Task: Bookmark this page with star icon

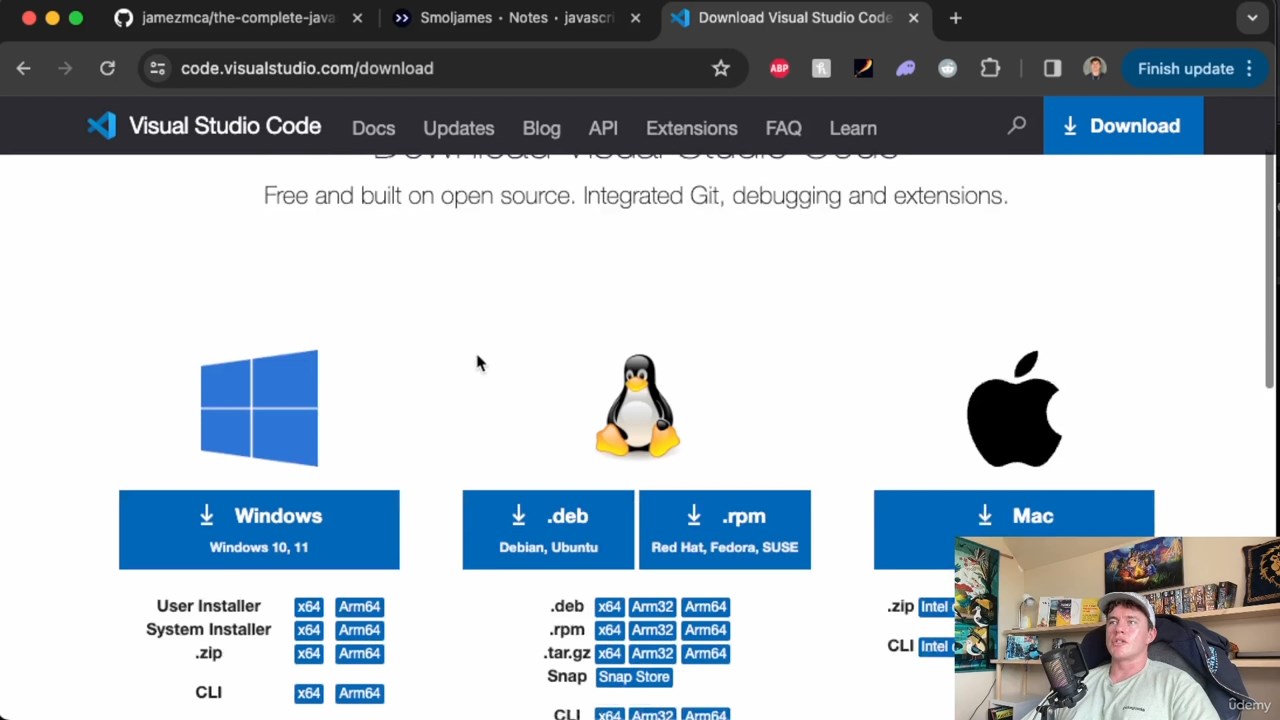Action: (x=721, y=68)
